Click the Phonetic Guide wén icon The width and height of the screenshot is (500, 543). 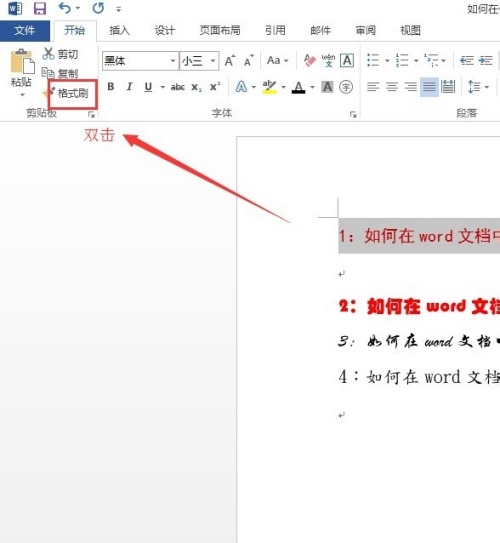pos(328,61)
